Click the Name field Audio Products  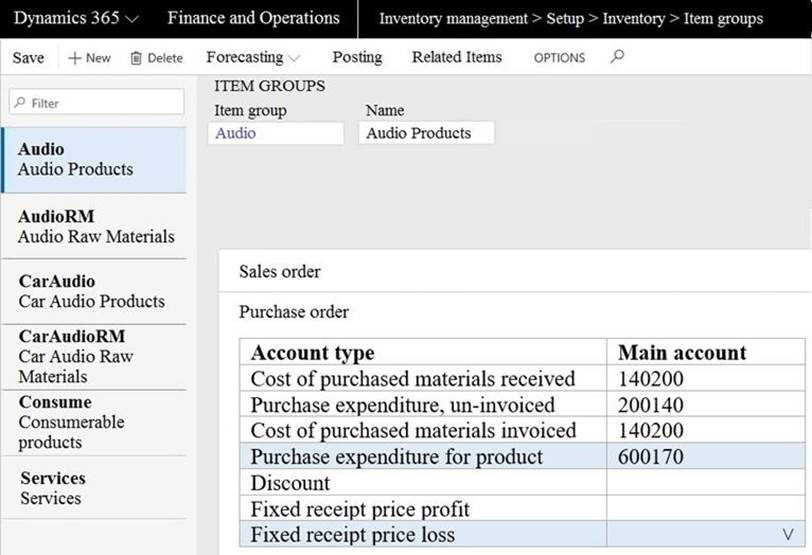tap(426, 133)
